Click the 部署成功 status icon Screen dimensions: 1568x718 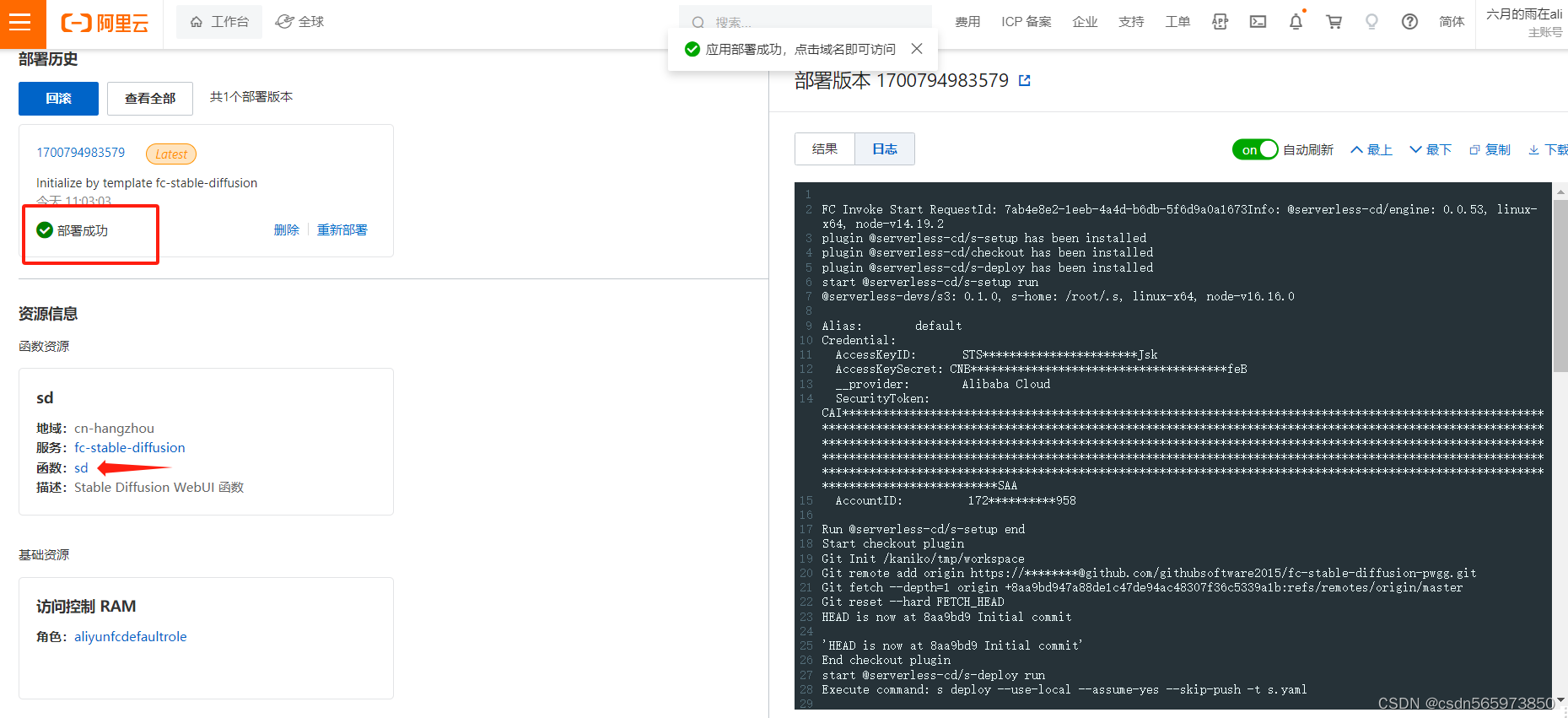click(x=45, y=230)
